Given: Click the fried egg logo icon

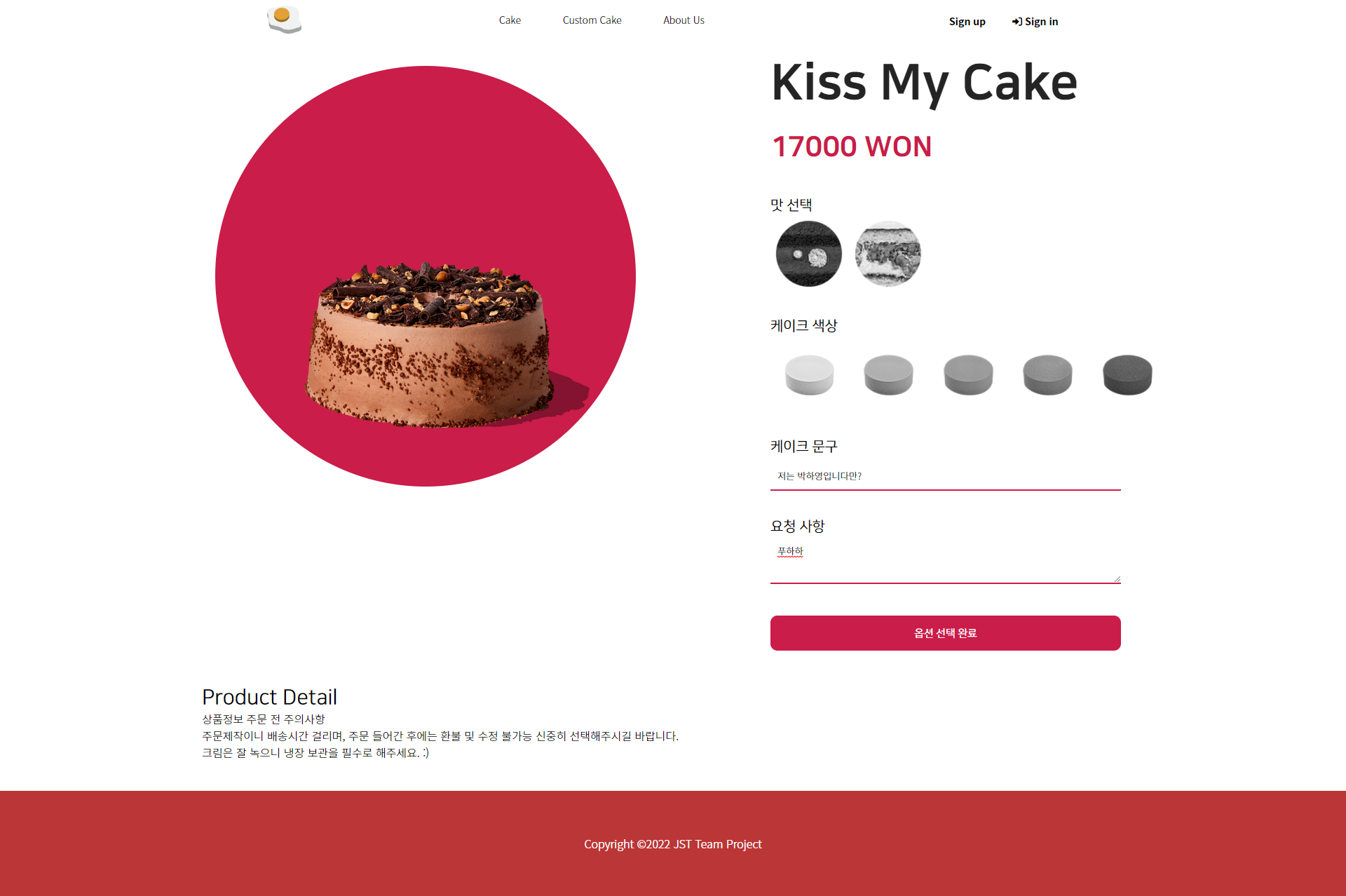Looking at the screenshot, I should 284,20.
